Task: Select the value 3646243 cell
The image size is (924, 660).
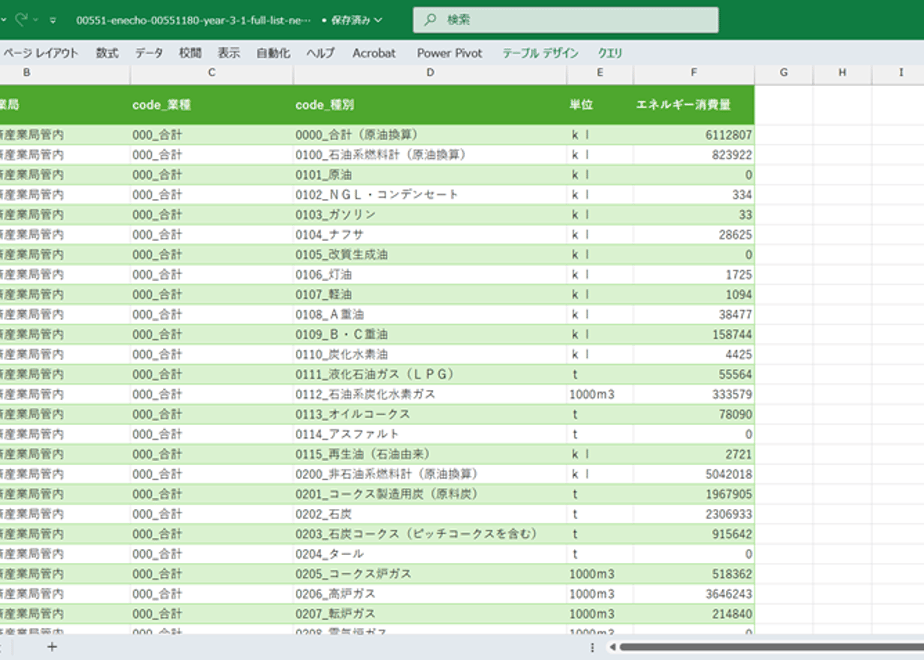Action: click(x=694, y=594)
